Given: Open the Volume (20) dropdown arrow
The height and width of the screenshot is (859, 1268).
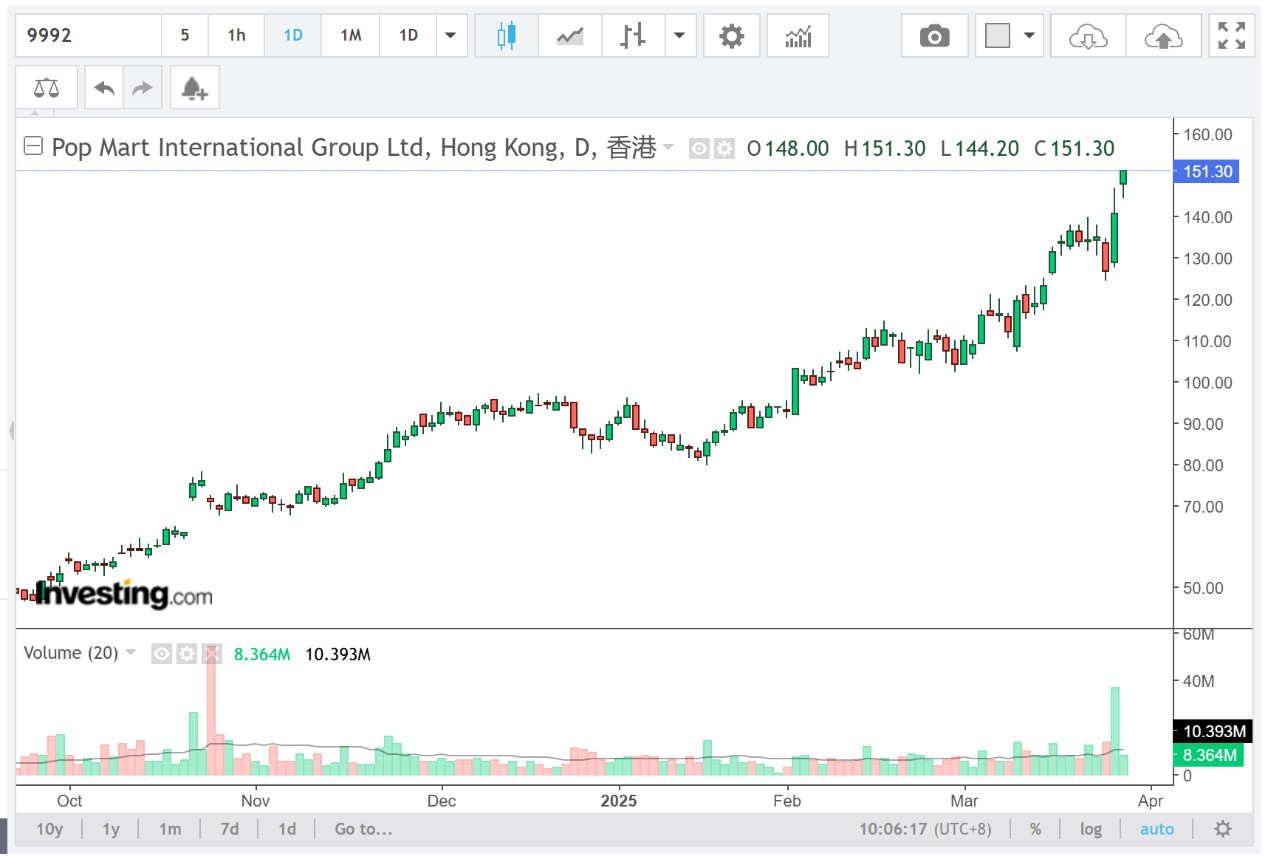Looking at the screenshot, I should click(x=129, y=654).
